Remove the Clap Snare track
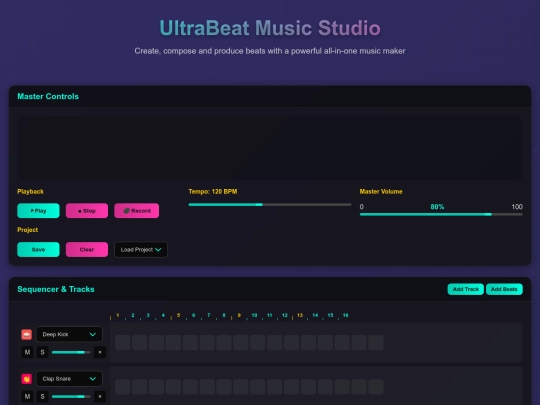Viewport: 540px width, 405px height. [x=100, y=397]
